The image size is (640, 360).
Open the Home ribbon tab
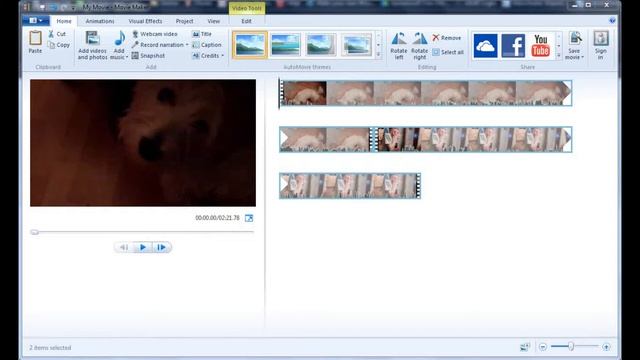64,21
